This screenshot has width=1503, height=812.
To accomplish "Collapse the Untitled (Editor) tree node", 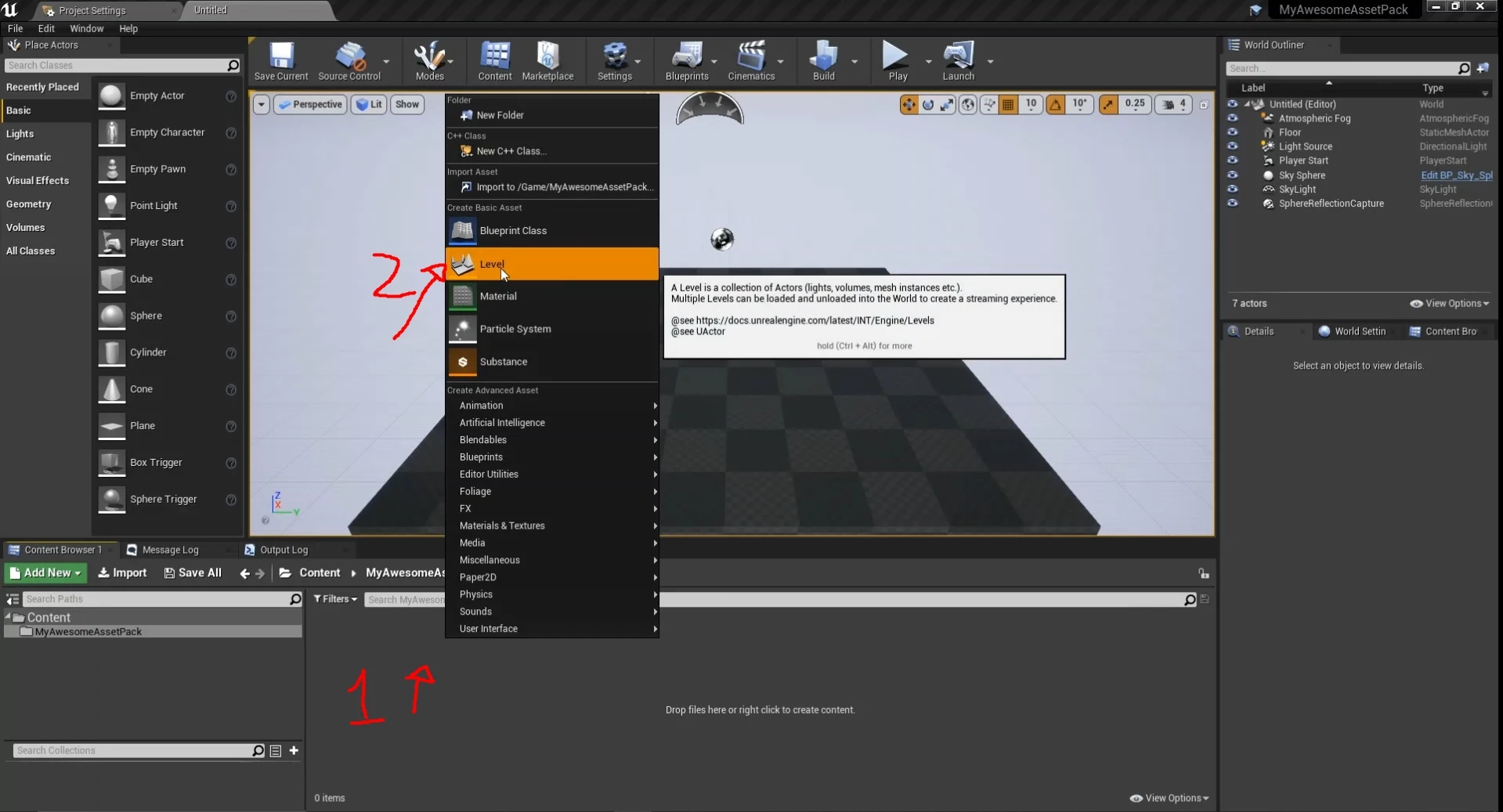I will point(1247,103).
